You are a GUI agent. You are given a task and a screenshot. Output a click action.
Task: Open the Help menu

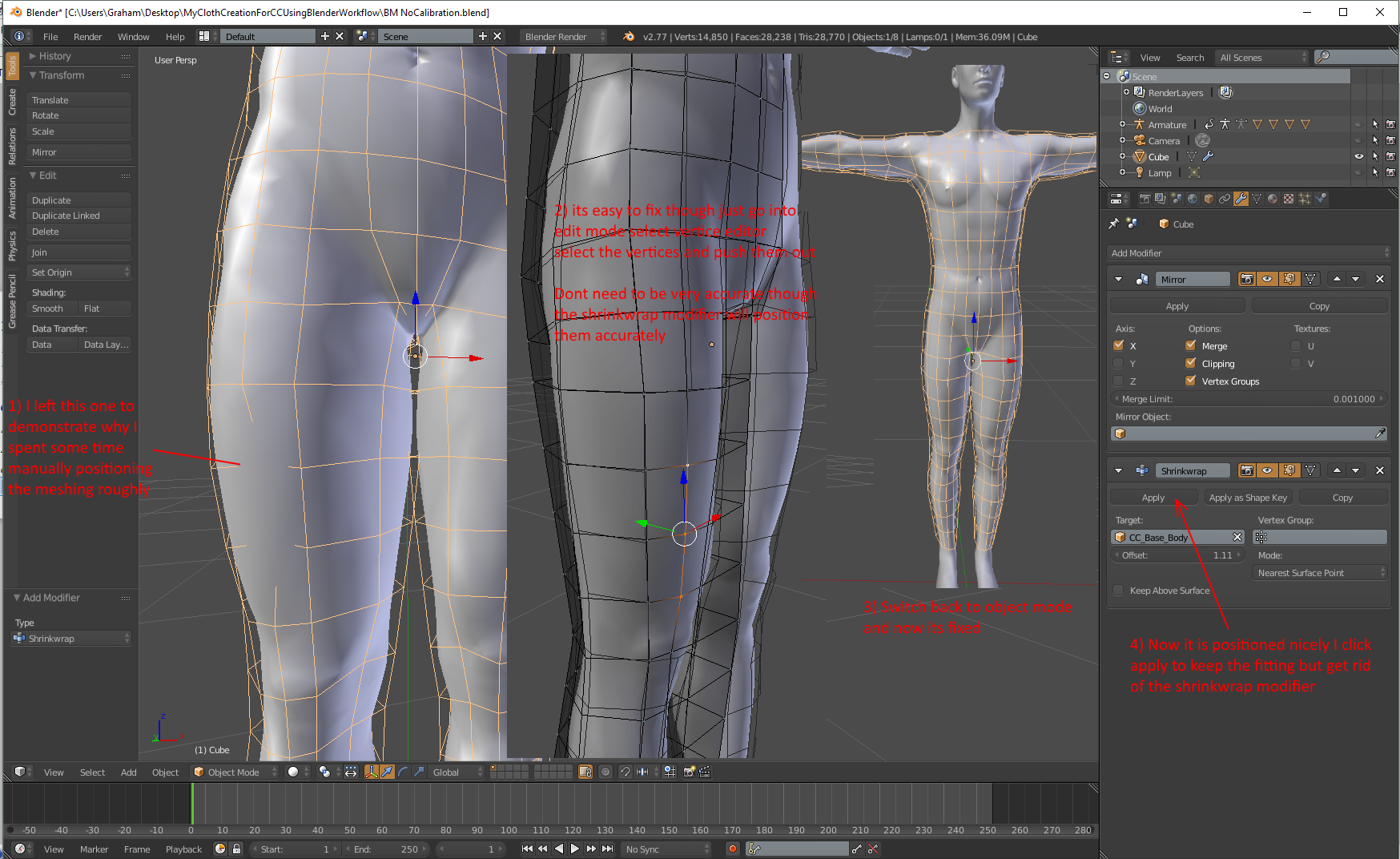tap(175, 36)
